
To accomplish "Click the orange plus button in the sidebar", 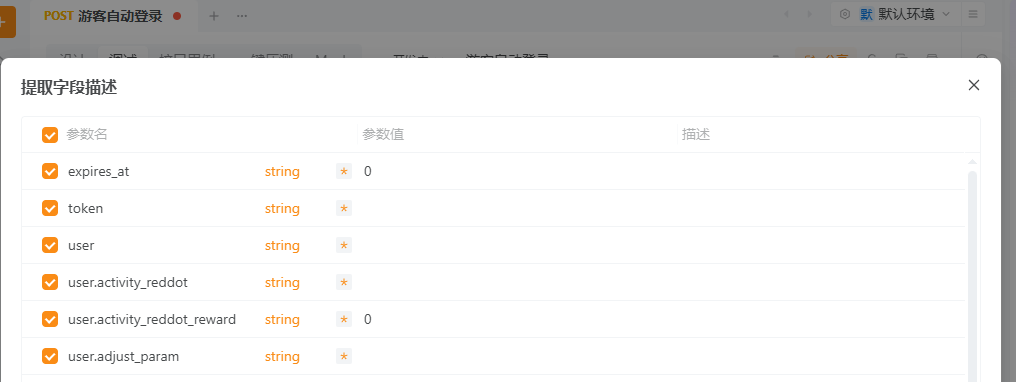I will coord(7,21).
